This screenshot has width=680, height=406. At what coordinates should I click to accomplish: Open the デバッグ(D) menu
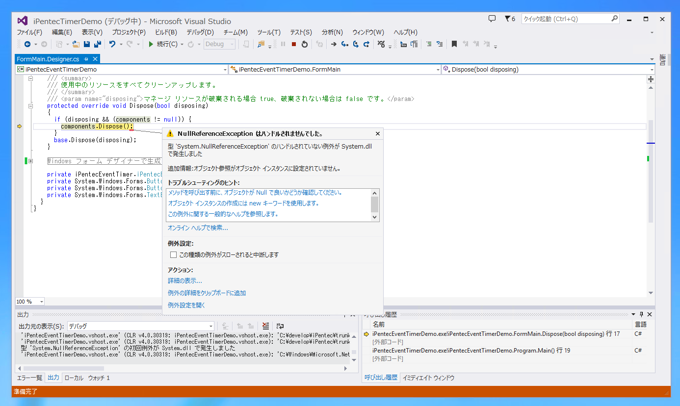click(200, 32)
